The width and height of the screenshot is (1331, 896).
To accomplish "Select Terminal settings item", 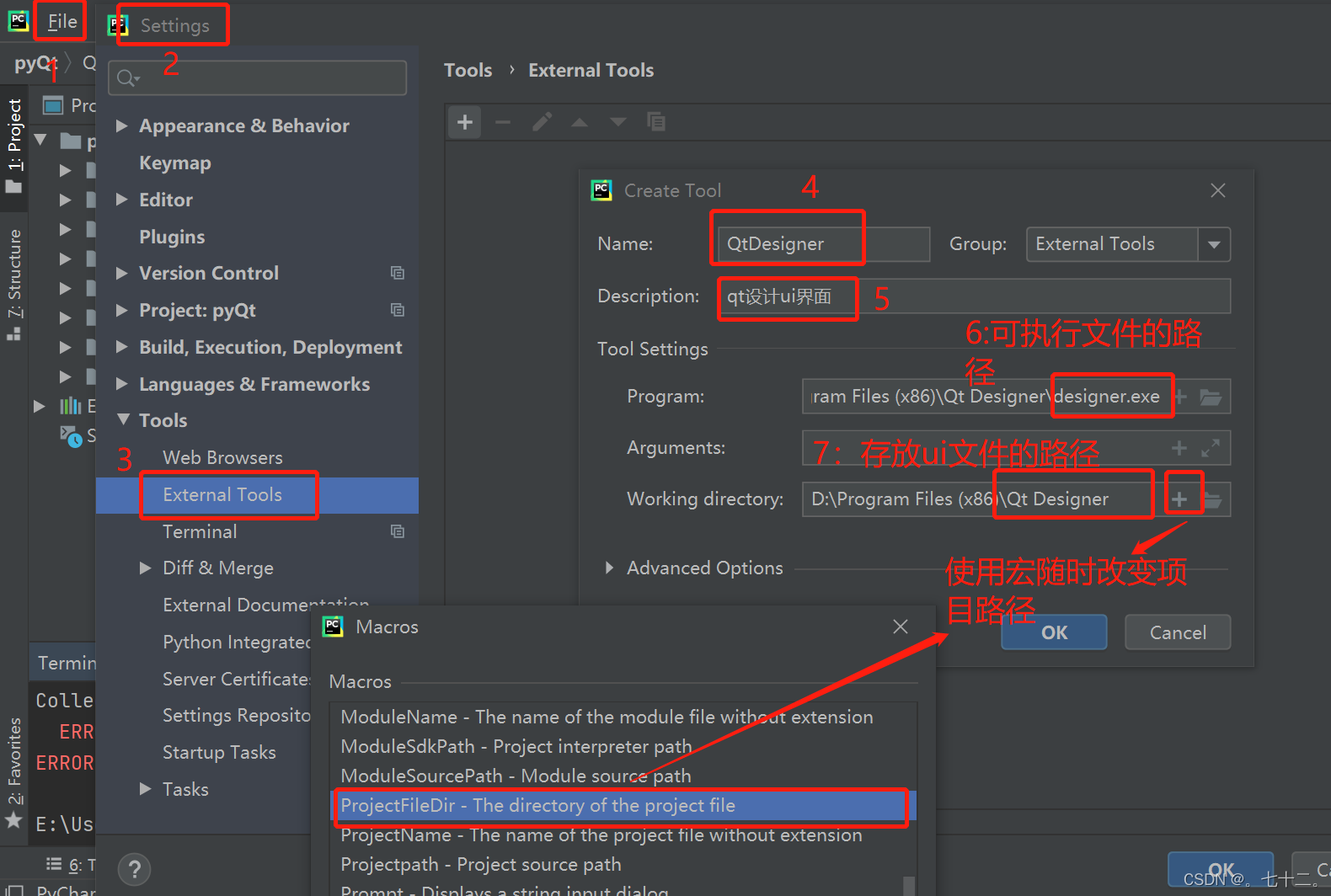I will [200, 531].
